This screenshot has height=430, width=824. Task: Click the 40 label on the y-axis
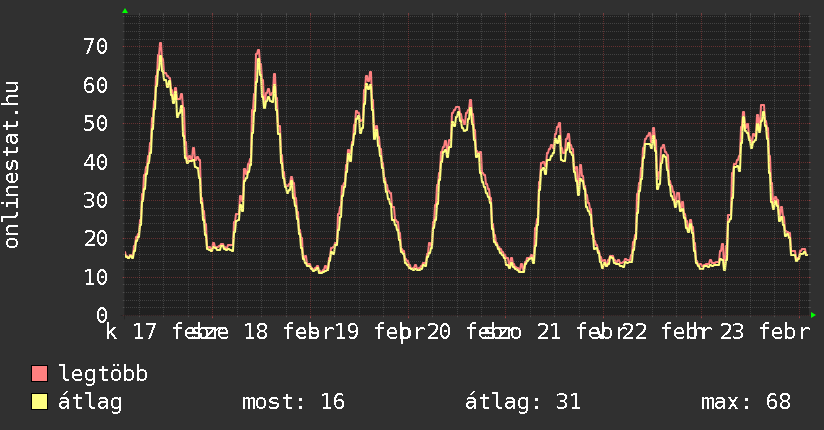coord(94,161)
